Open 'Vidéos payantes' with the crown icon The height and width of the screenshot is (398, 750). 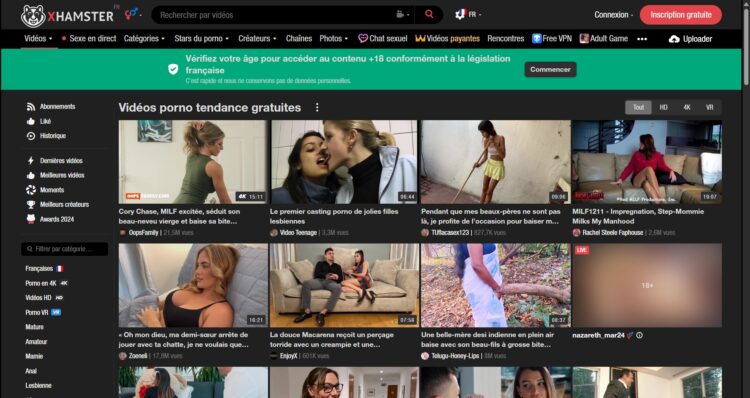point(447,38)
